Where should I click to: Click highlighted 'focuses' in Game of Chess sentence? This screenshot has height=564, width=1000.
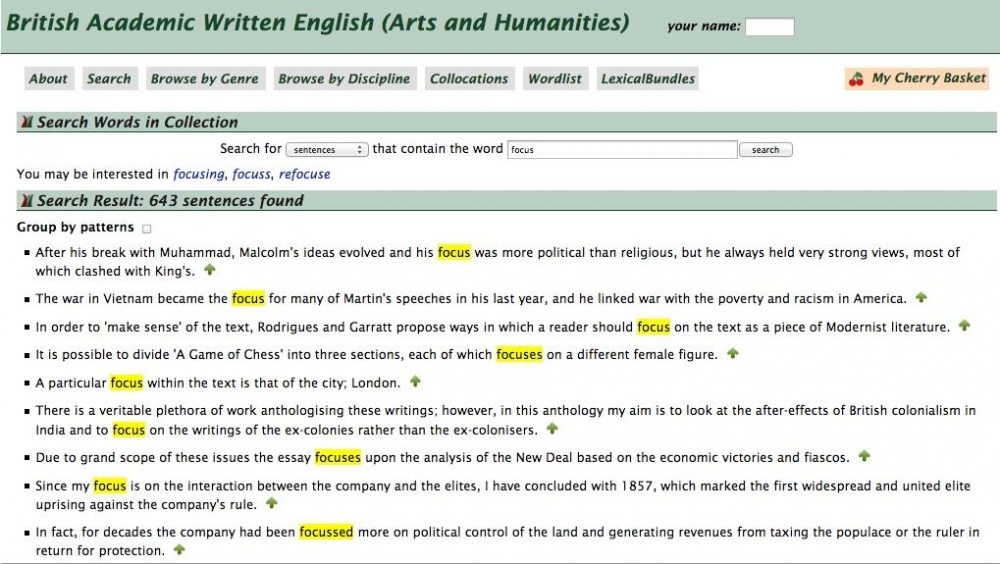[519, 354]
